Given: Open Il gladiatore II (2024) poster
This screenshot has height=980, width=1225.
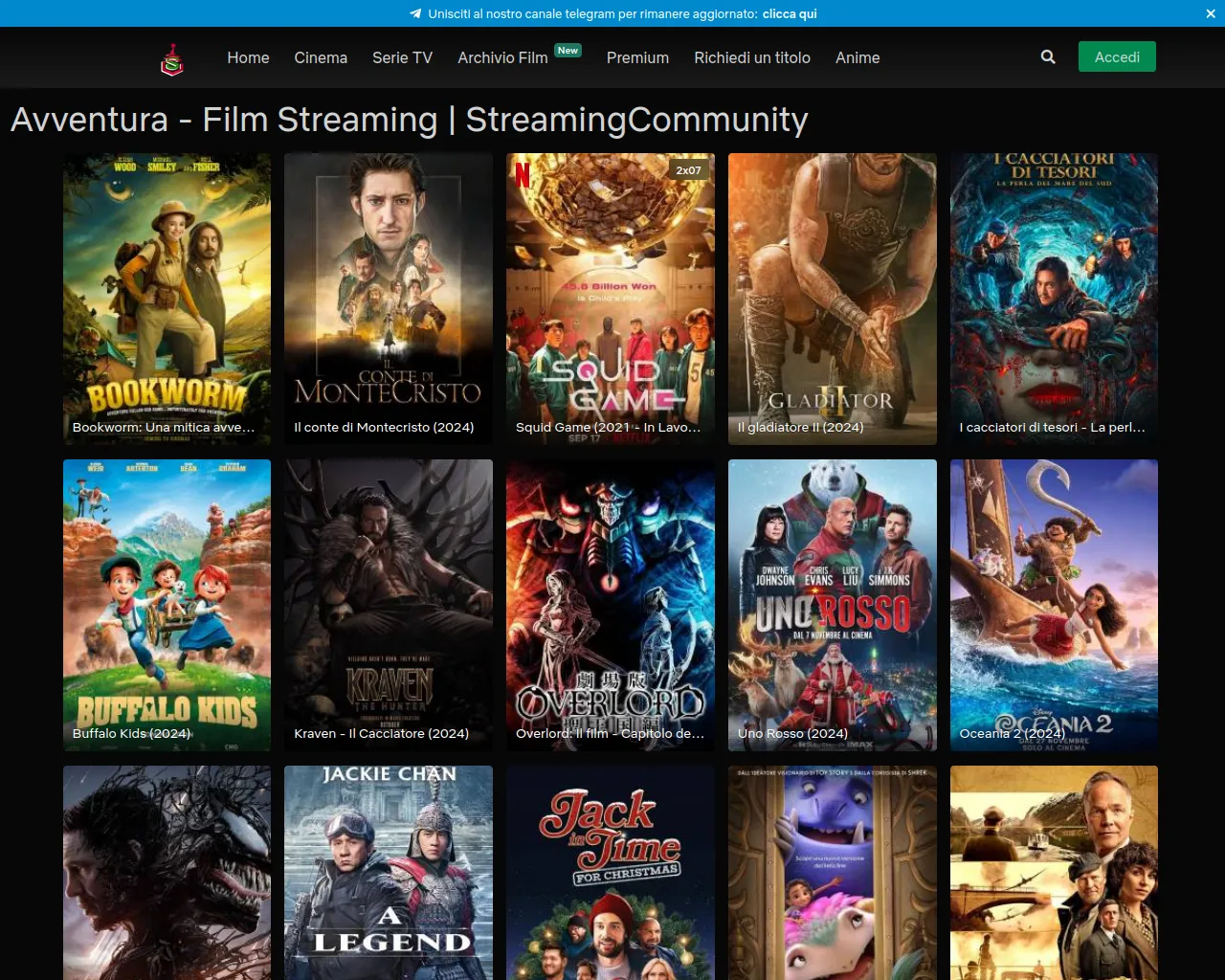Looking at the screenshot, I should tap(832, 299).
